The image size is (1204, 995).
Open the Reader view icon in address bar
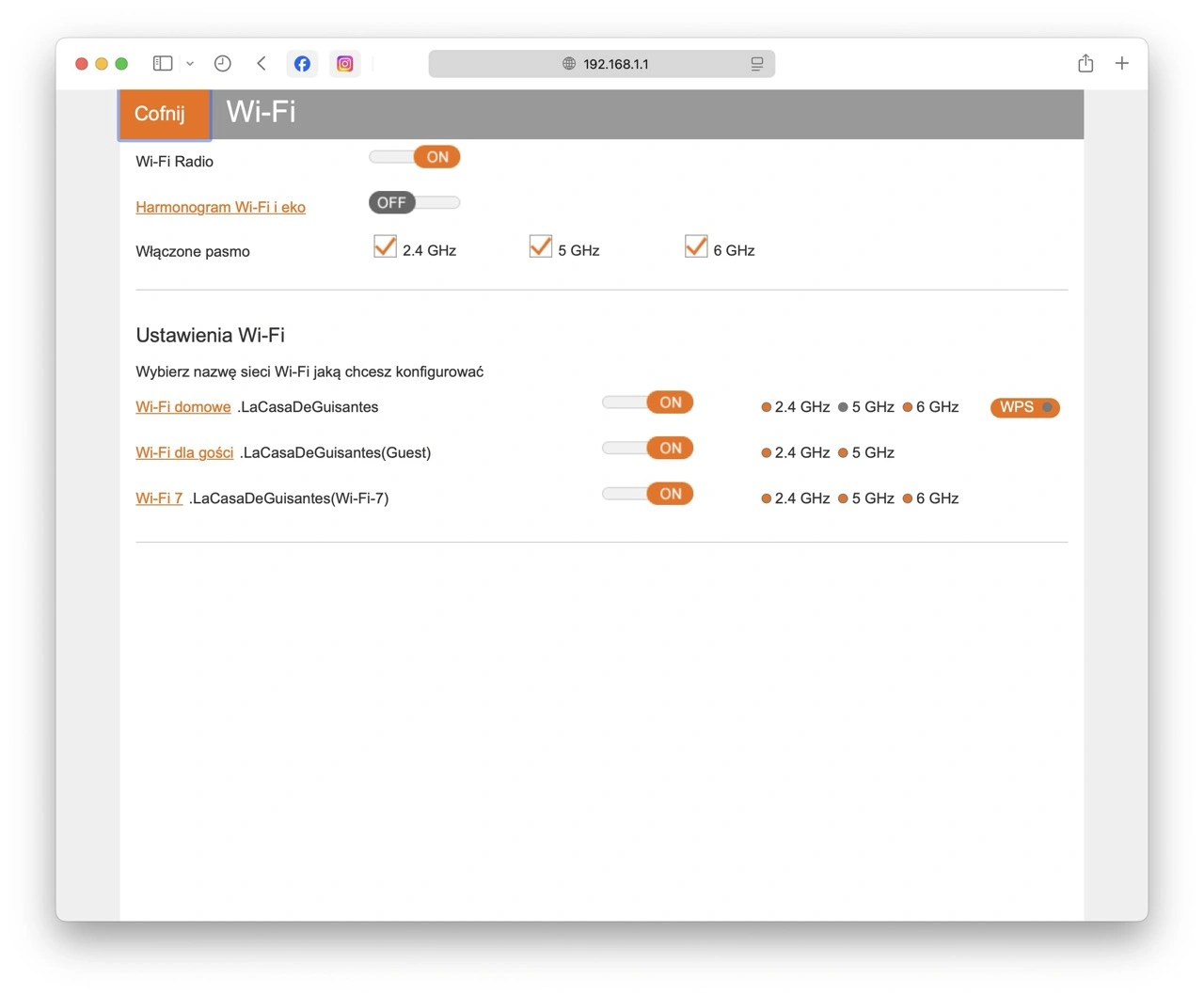(x=757, y=63)
